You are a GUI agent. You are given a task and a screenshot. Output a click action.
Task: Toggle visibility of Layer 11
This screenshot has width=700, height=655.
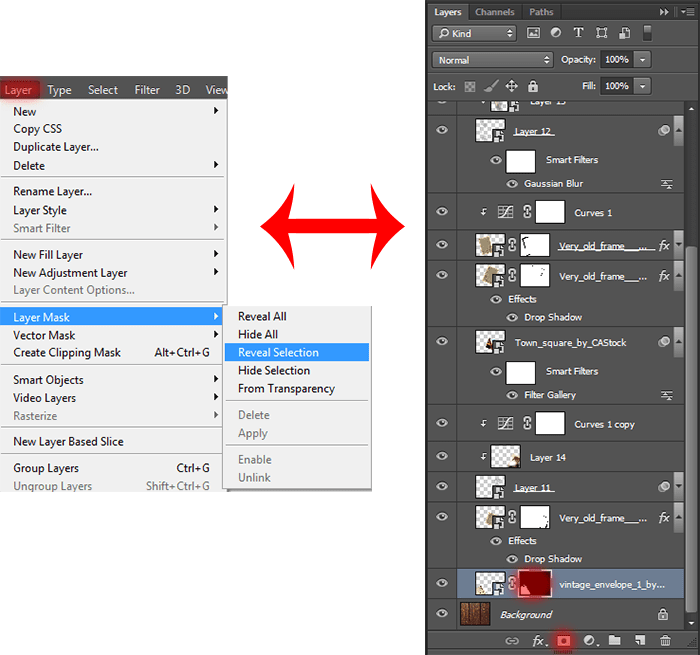(442, 486)
